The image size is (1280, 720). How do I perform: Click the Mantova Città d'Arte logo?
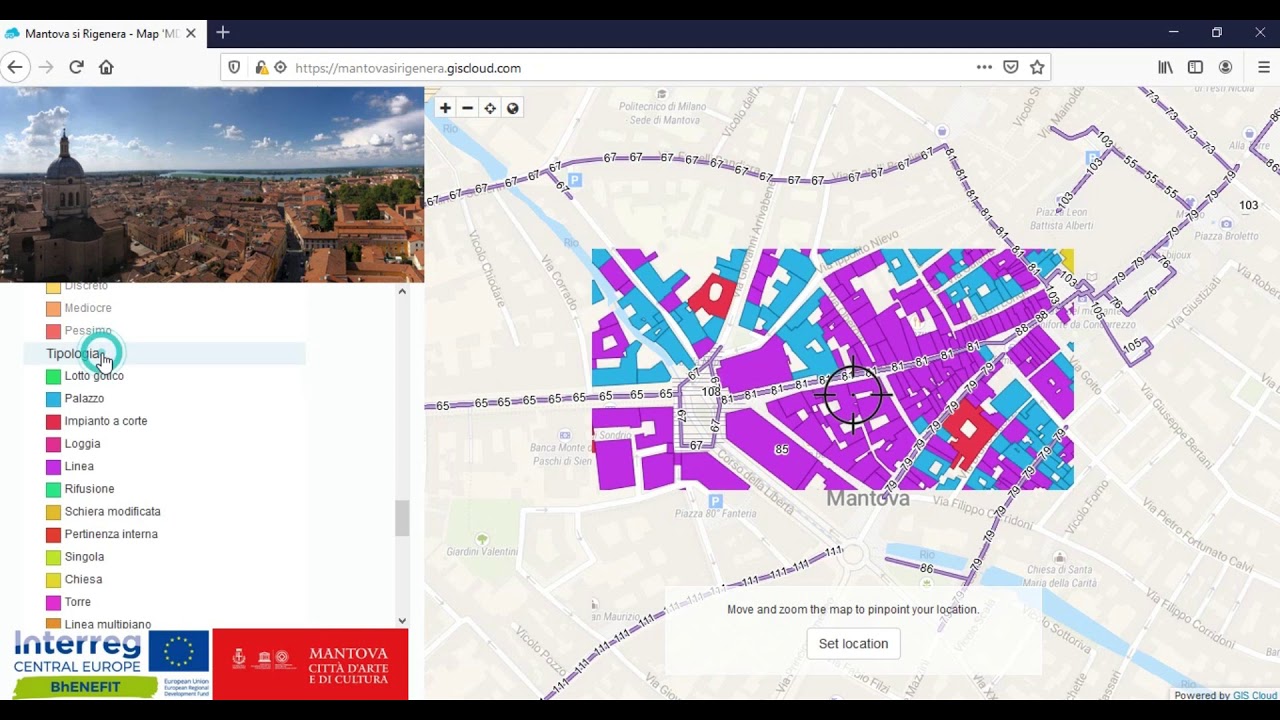[x=310, y=664]
